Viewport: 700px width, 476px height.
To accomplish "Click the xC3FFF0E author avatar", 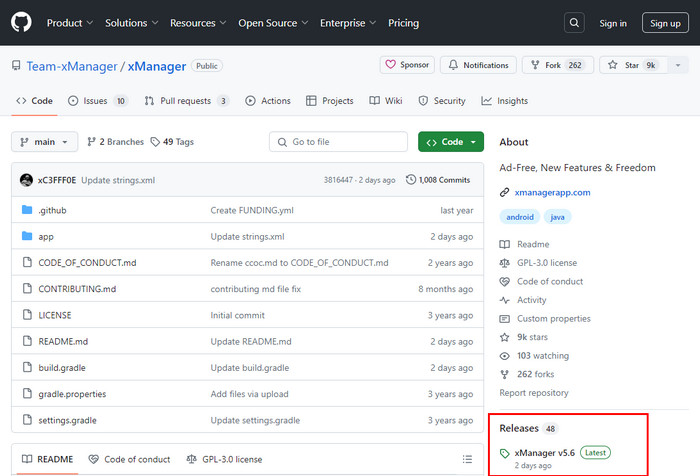I will (26, 180).
